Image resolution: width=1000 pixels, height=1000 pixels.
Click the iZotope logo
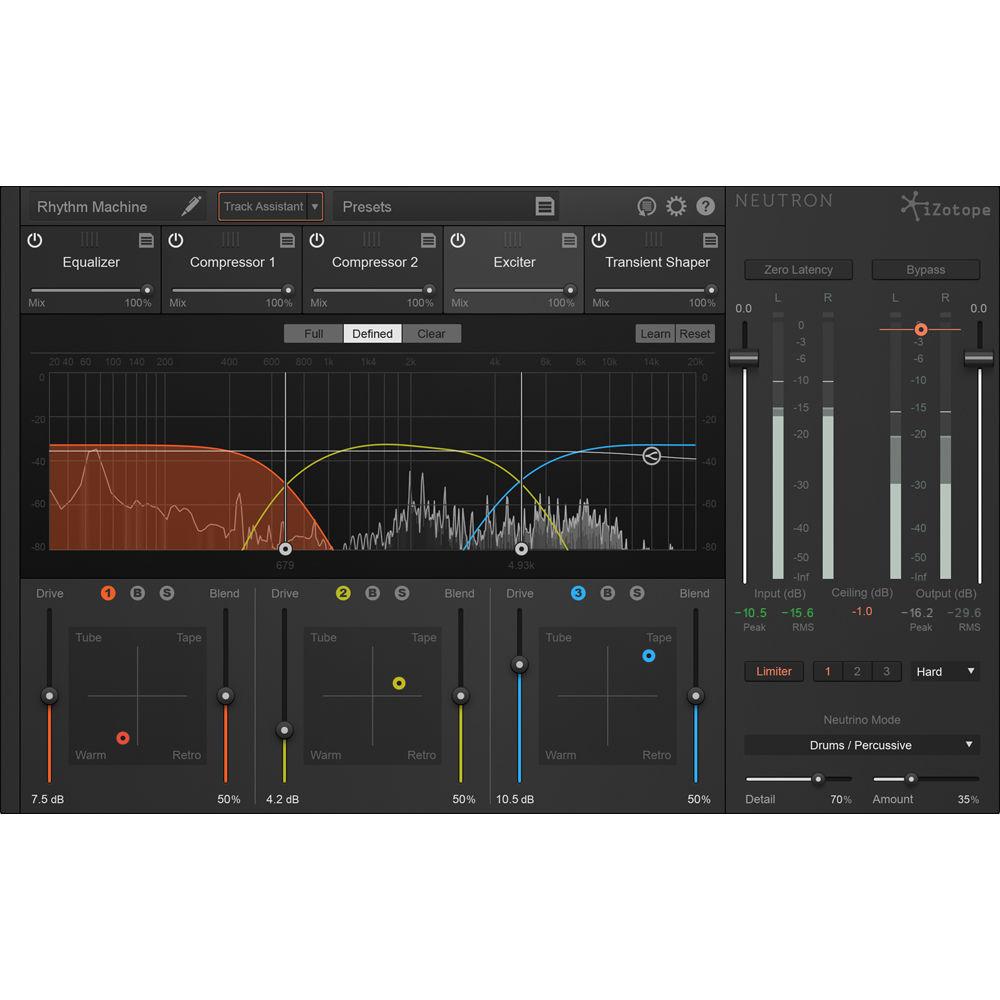pyautogui.click(x=943, y=209)
